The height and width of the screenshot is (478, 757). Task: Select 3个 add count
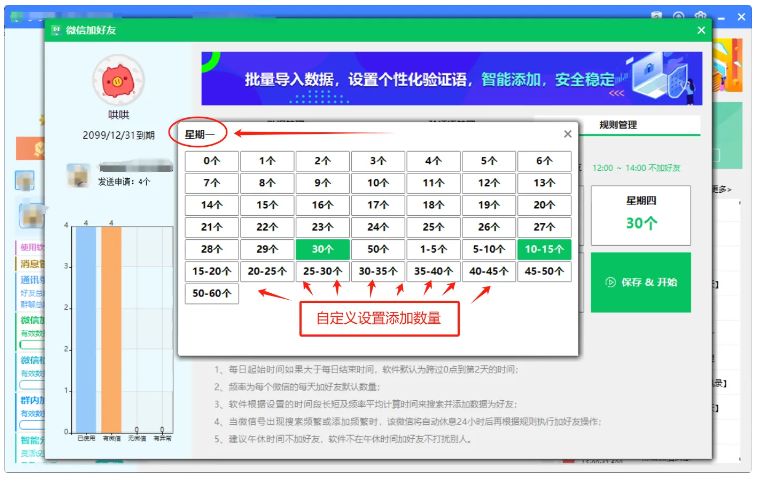click(x=378, y=161)
